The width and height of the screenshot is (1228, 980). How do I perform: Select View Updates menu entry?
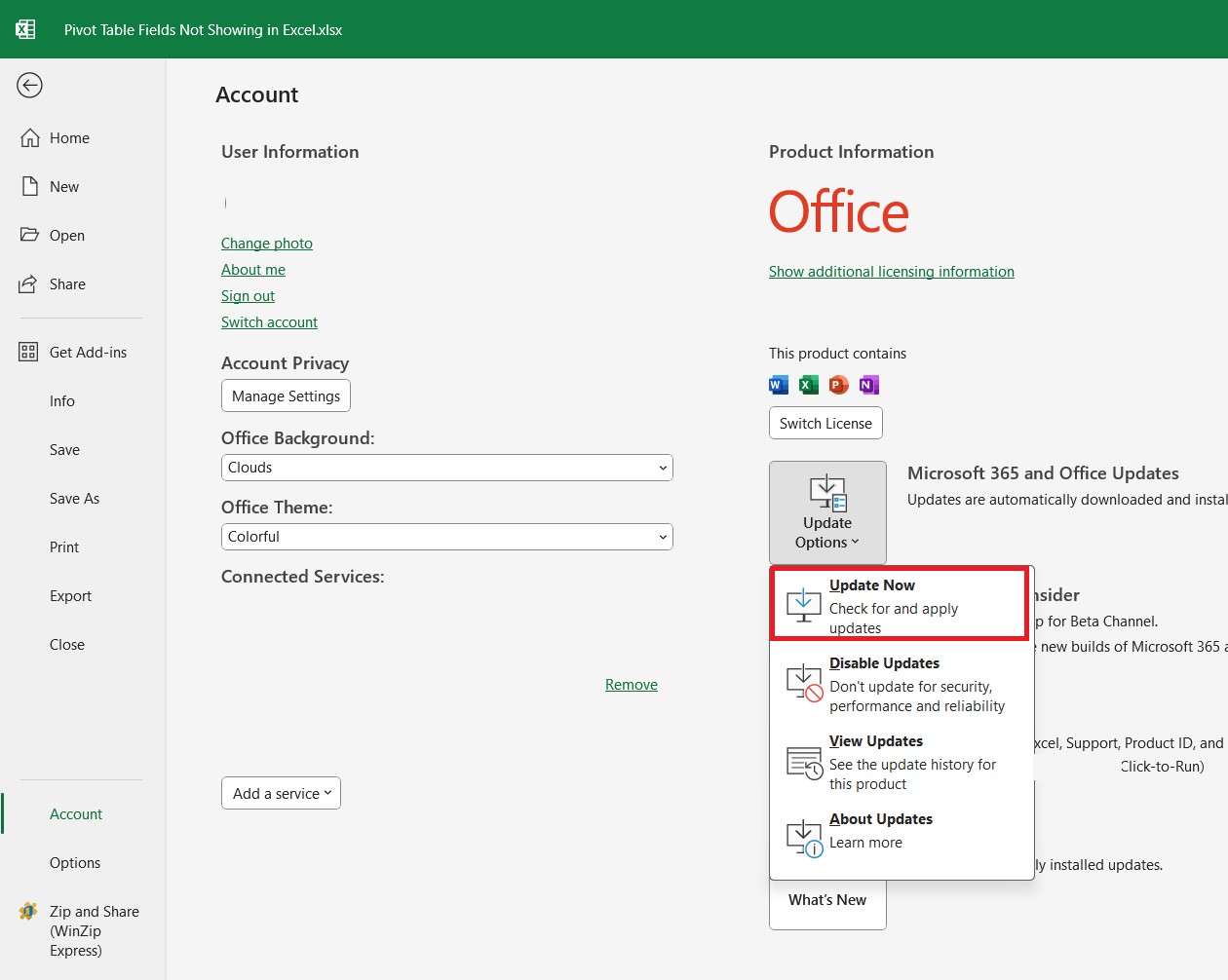(902, 762)
